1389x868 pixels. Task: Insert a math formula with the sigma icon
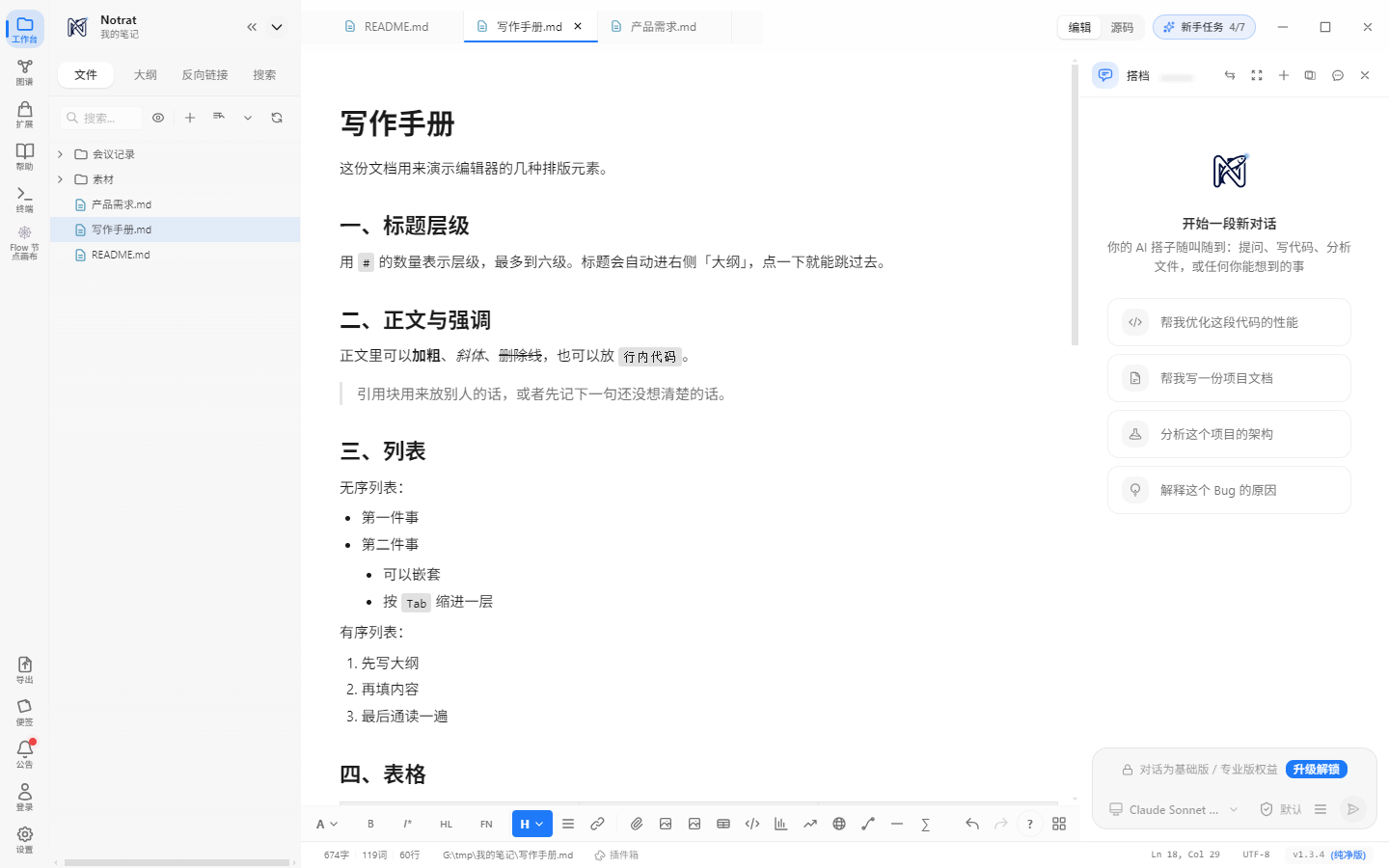926,824
